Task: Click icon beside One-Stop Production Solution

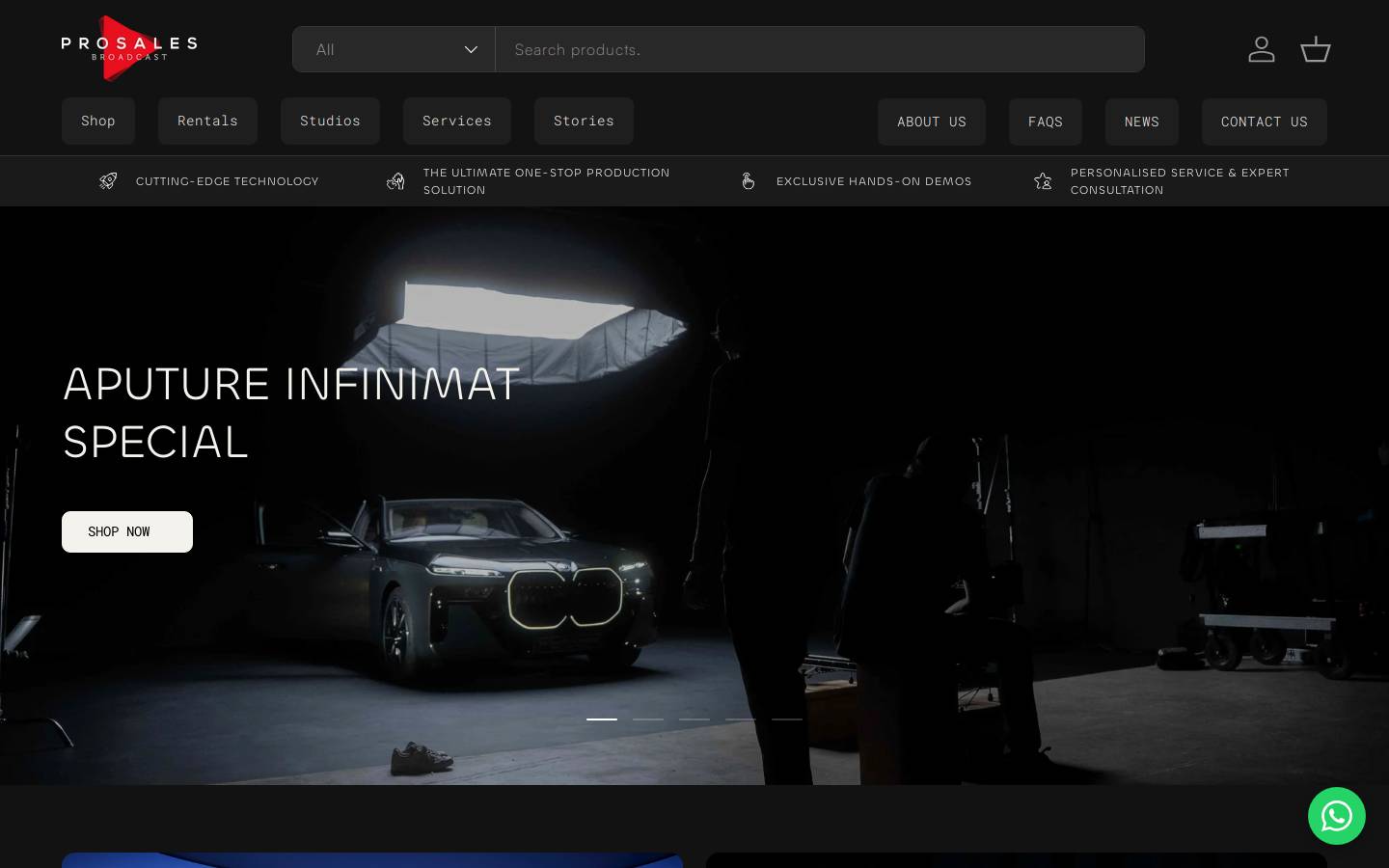Action: pyautogui.click(x=395, y=180)
